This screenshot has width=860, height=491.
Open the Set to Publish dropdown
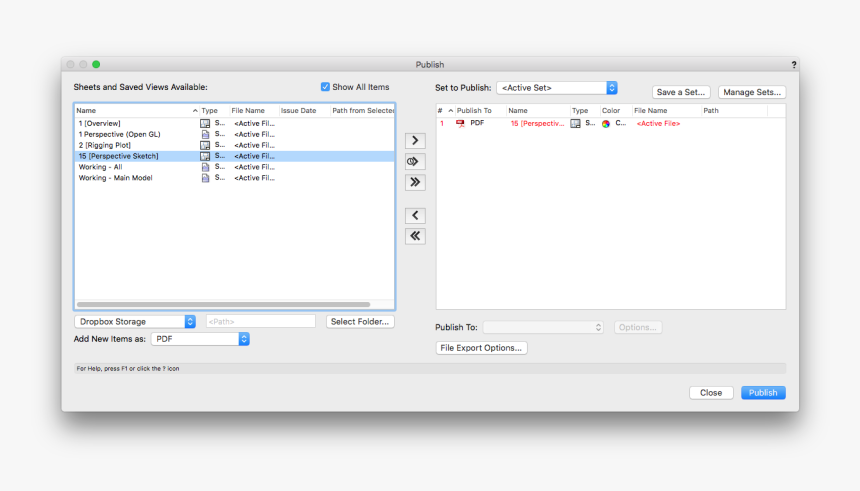(557, 88)
